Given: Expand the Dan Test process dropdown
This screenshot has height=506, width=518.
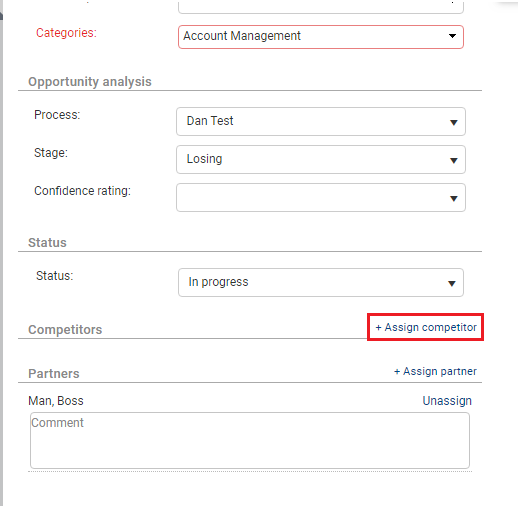Looking at the screenshot, I should (321, 121).
